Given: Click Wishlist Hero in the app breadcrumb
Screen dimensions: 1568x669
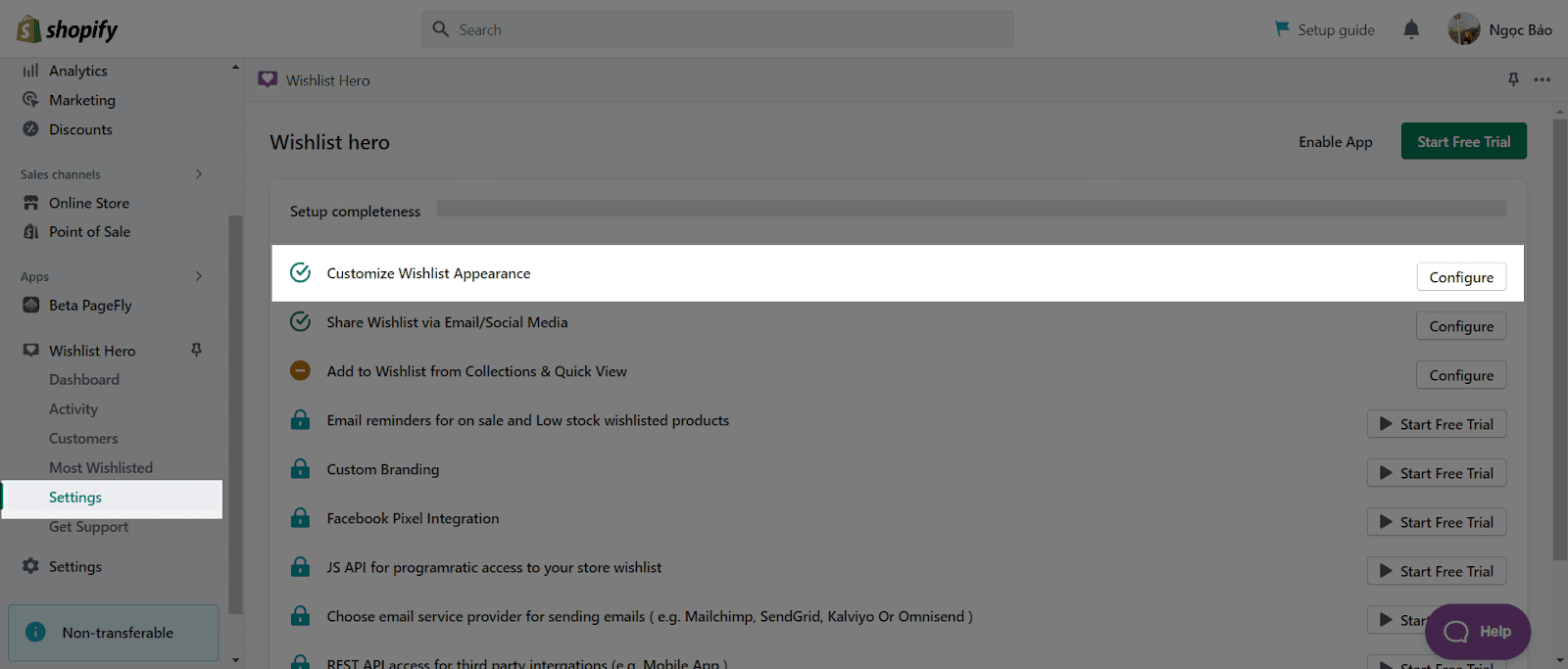Looking at the screenshot, I should (328, 80).
